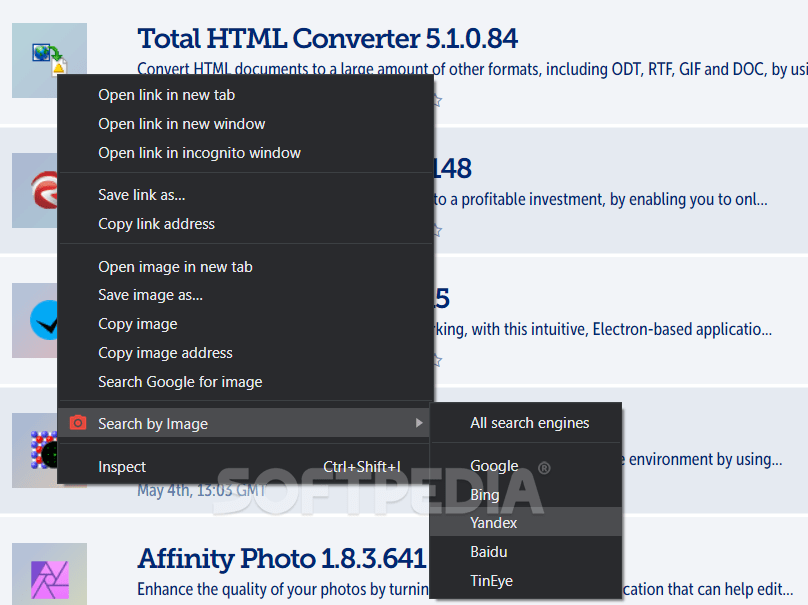
Task: Click the 'Enhance the quality of your photos' text
Action: click(x=283, y=589)
